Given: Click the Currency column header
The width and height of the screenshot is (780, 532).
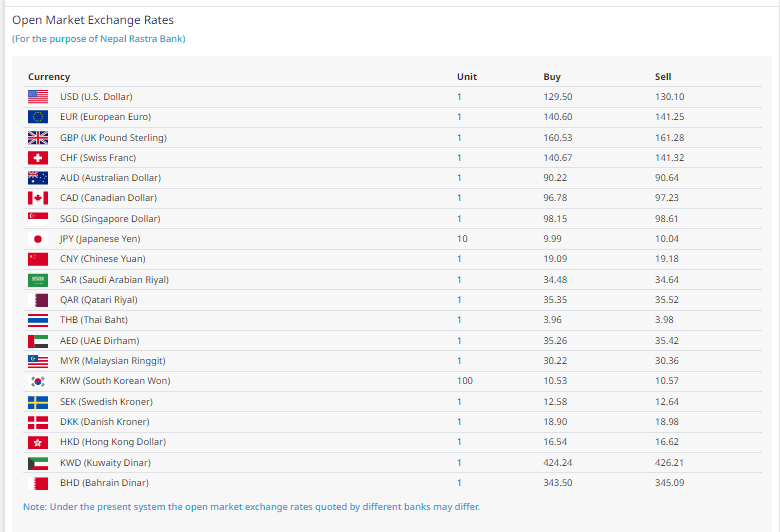Looking at the screenshot, I should (49, 77).
